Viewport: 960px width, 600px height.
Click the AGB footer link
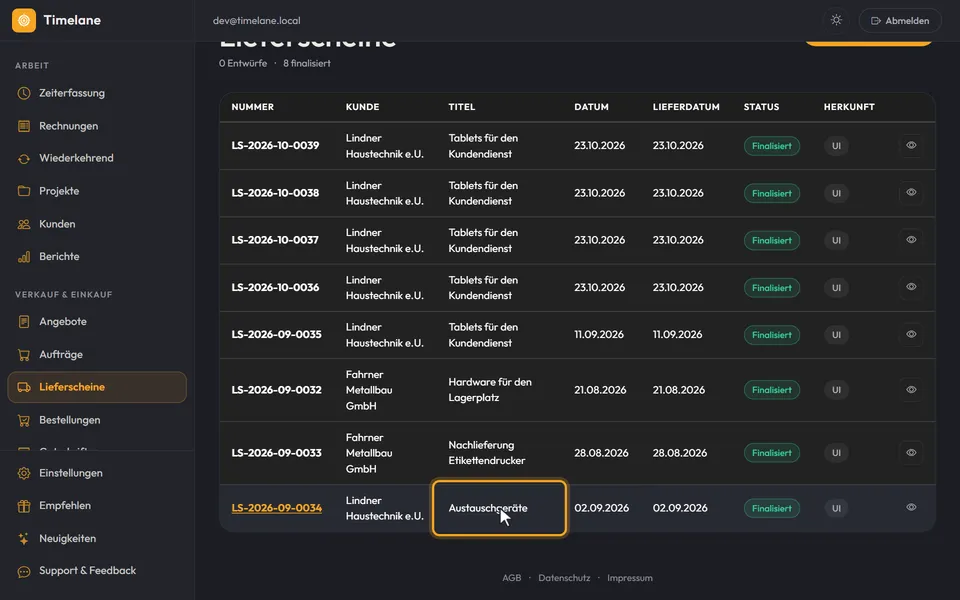tap(512, 578)
